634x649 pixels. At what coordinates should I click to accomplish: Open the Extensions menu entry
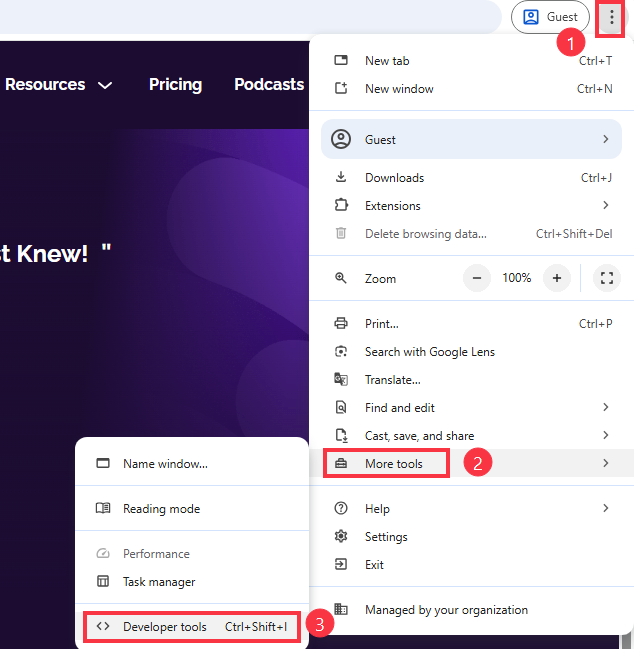(x=472, y=206)
